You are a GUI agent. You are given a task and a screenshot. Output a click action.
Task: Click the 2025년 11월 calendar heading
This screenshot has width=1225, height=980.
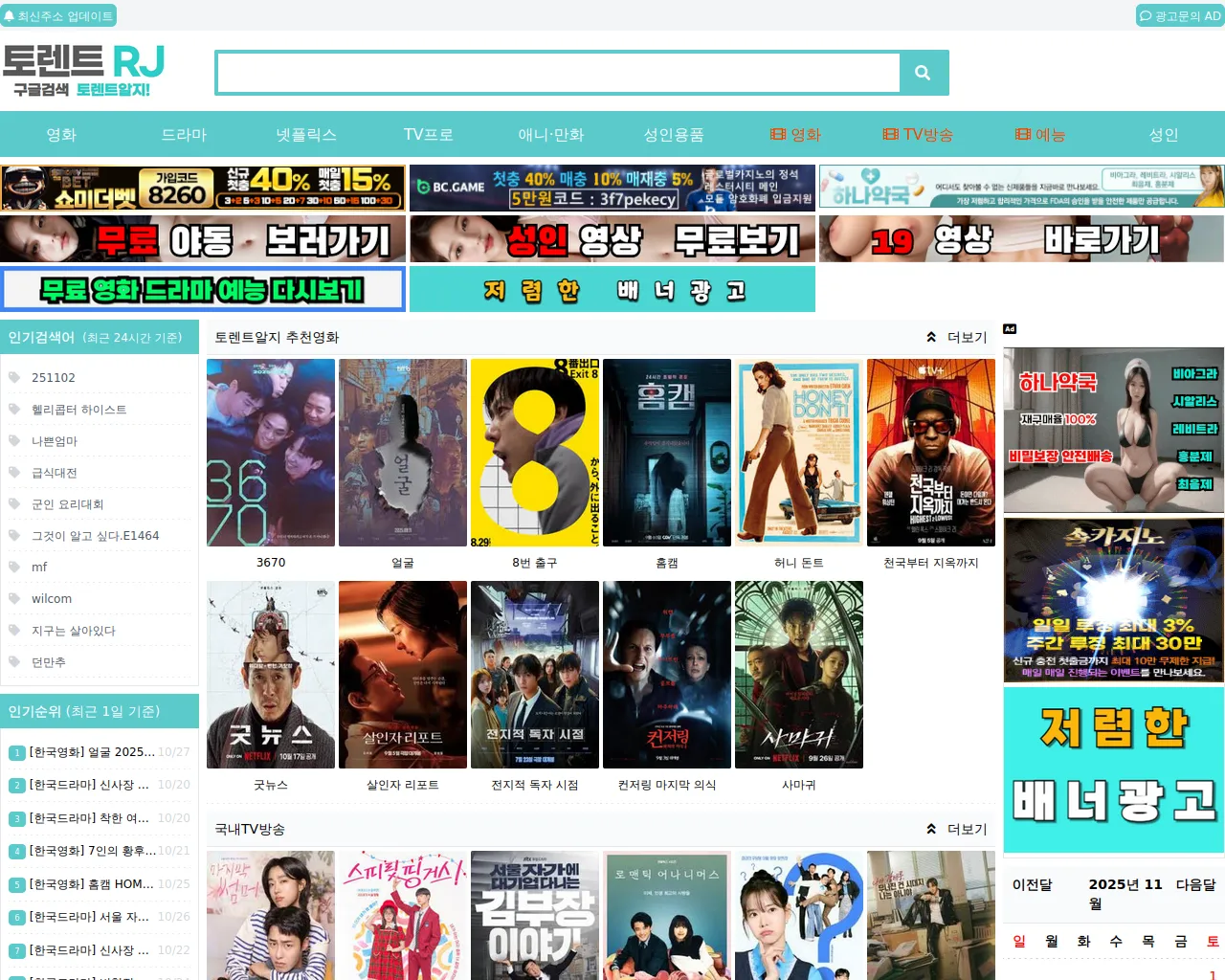point(1125,894)
